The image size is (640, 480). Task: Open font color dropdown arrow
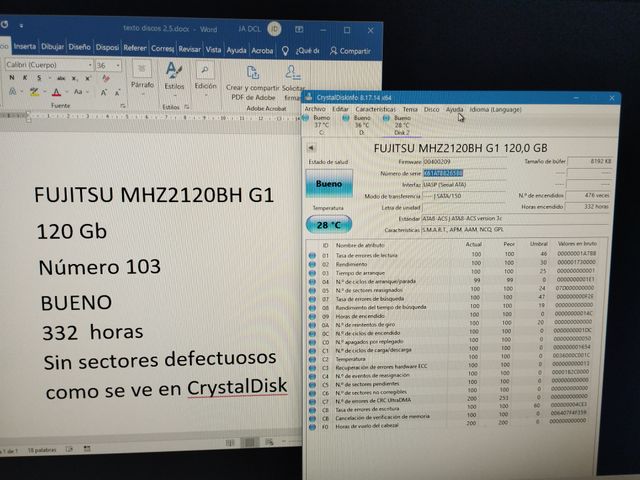[66, 92]
